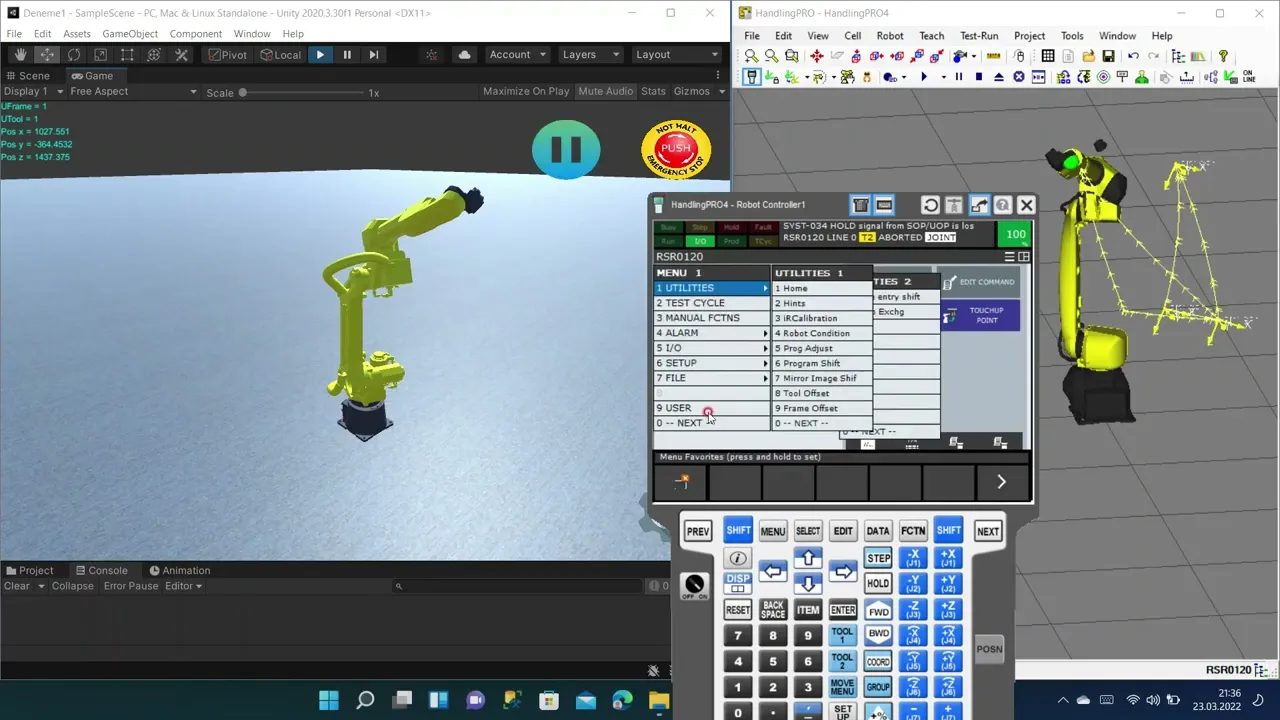The height and width of the screenshot is (720, 1280).
Task: Toggle Gizmos in Game view
Action: [x=691, y=91]
